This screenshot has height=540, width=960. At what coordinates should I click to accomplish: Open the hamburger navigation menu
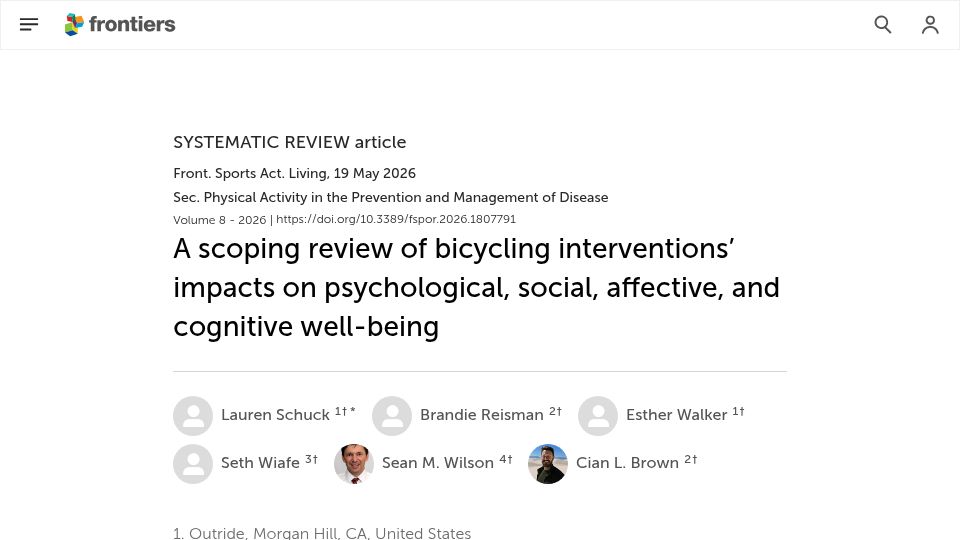[29, 24]
